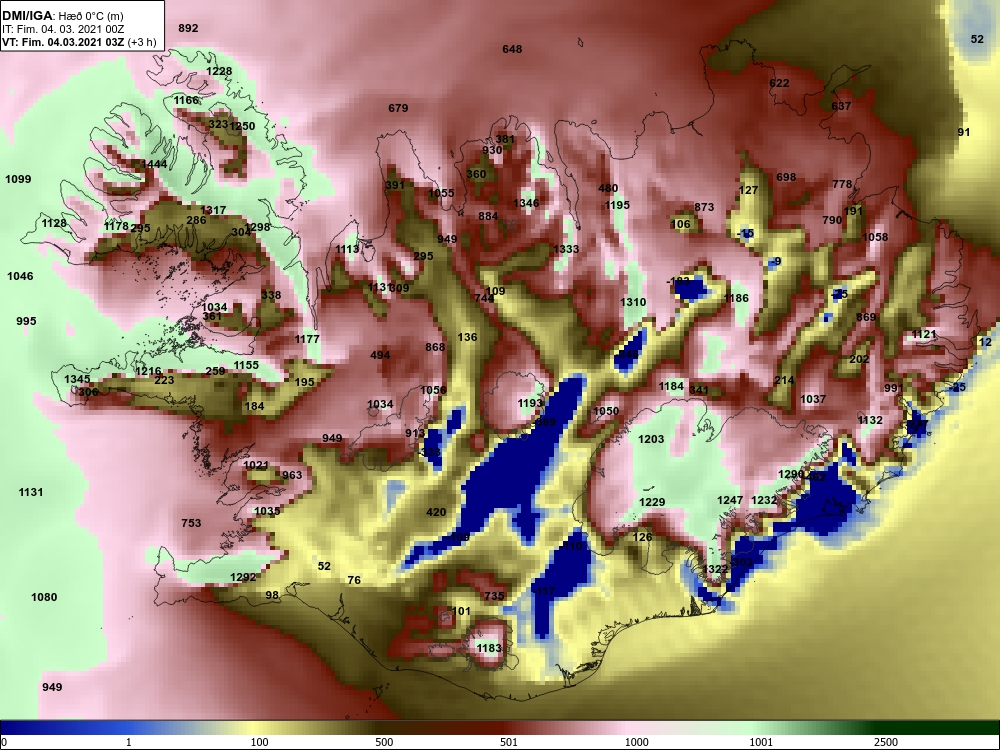Select the 1058 label
Screen dimensions: 1000x750
pos(875,237)
